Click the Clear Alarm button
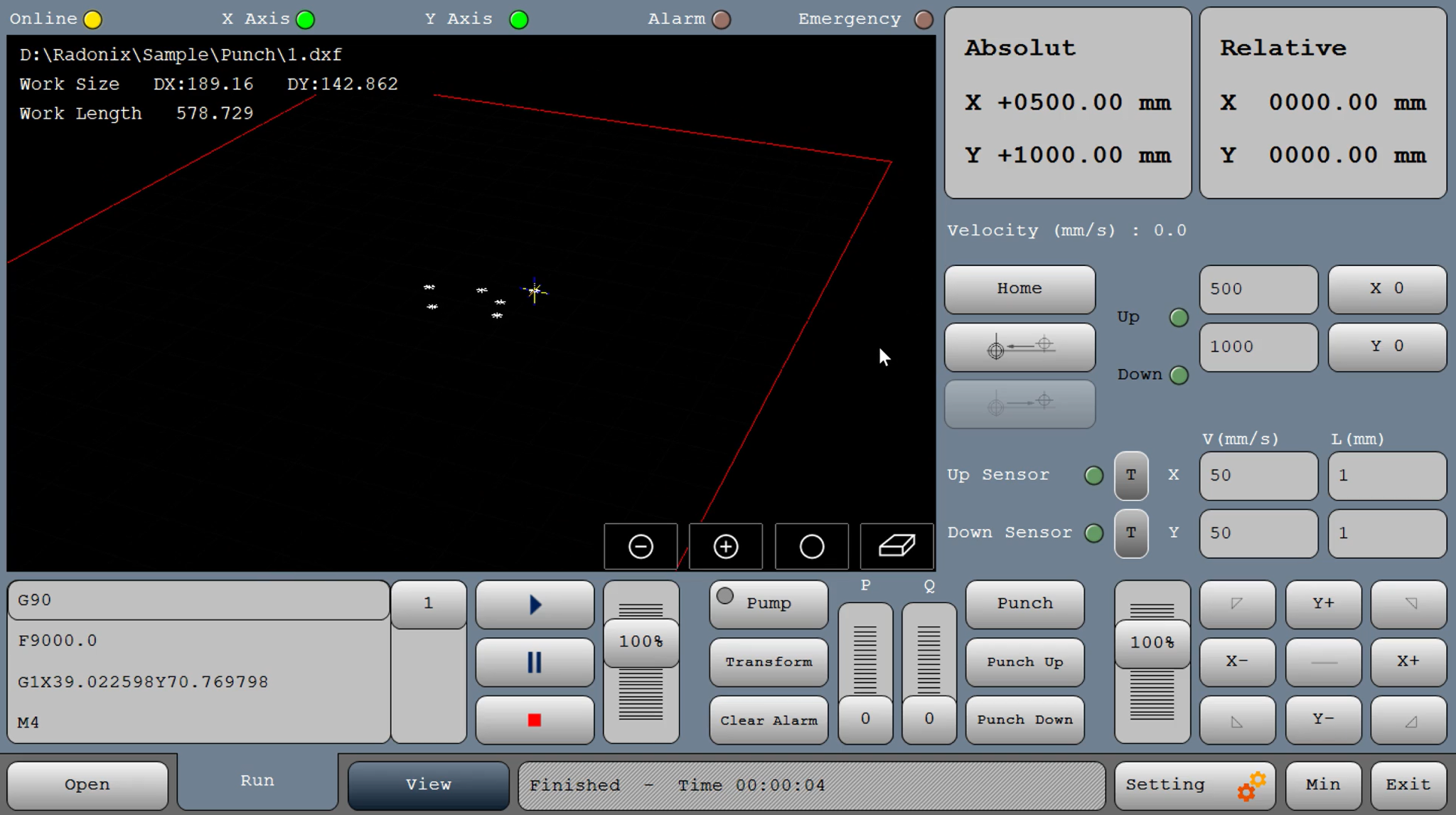Viewport: 1456px width, 815px height. (x=769, y=720)
